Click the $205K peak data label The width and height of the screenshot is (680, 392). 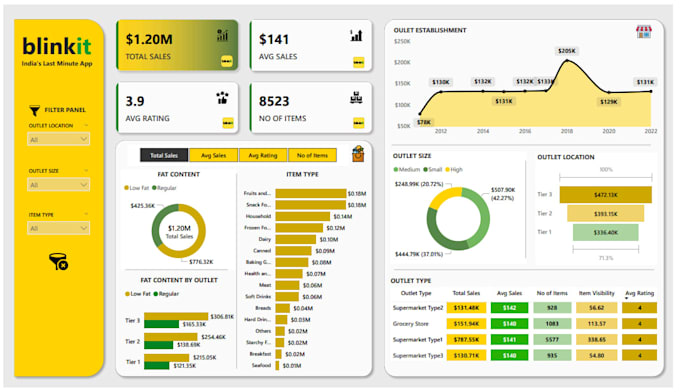pyautogui.click(x=566, y=51)
